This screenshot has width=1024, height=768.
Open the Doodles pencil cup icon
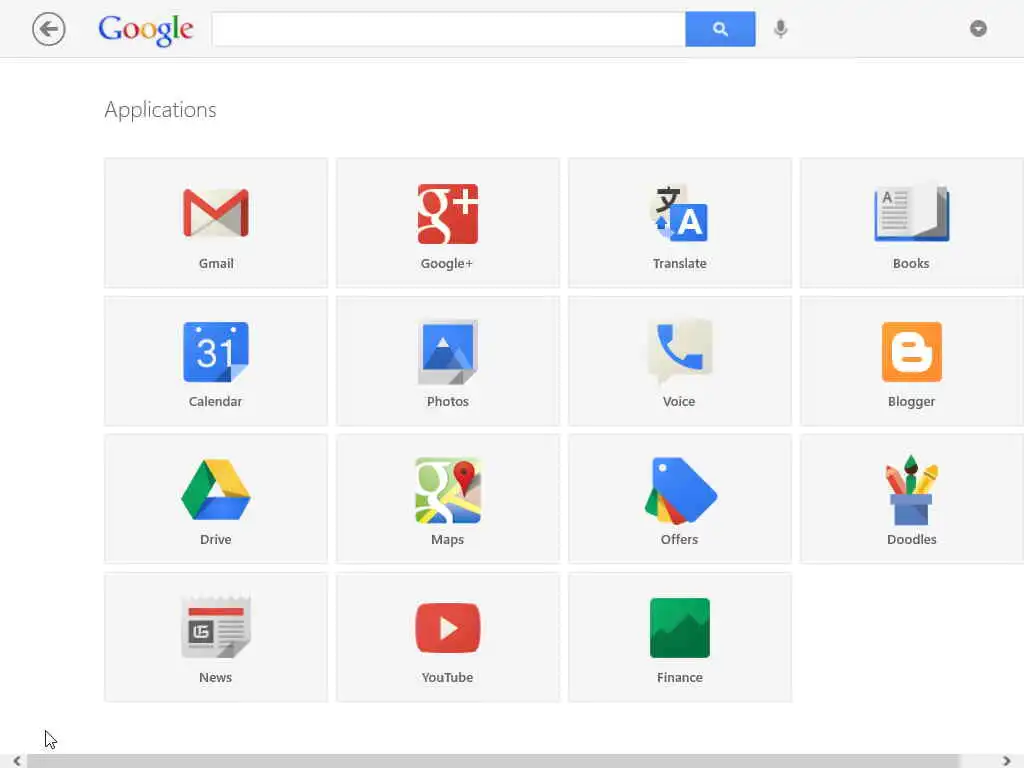912,490
